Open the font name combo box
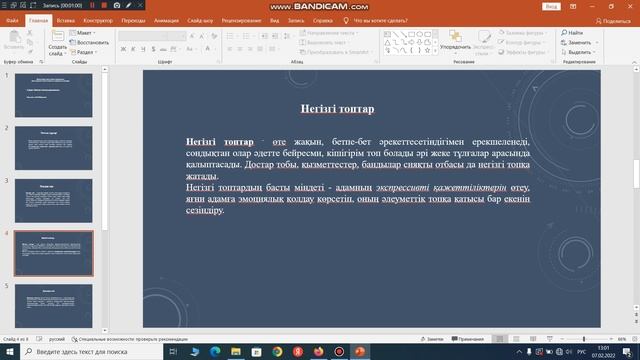 [143, 36]
